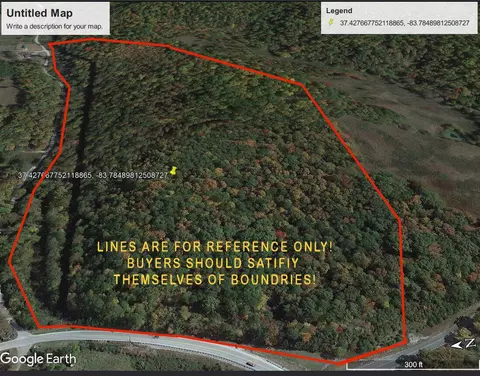Click the coordinate label beside the placemark
The image size is (480, 376).
(93, 175)
